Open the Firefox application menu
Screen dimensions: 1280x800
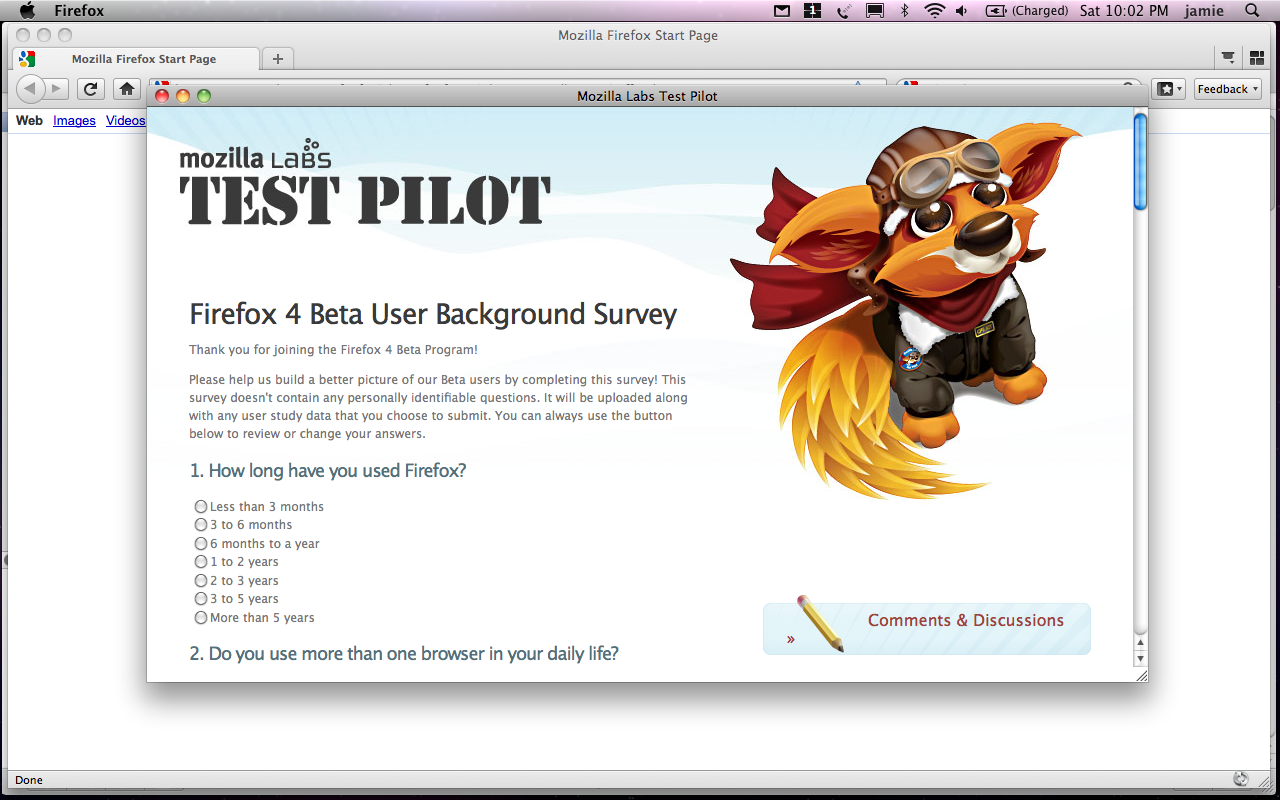[x=79, y=11]
